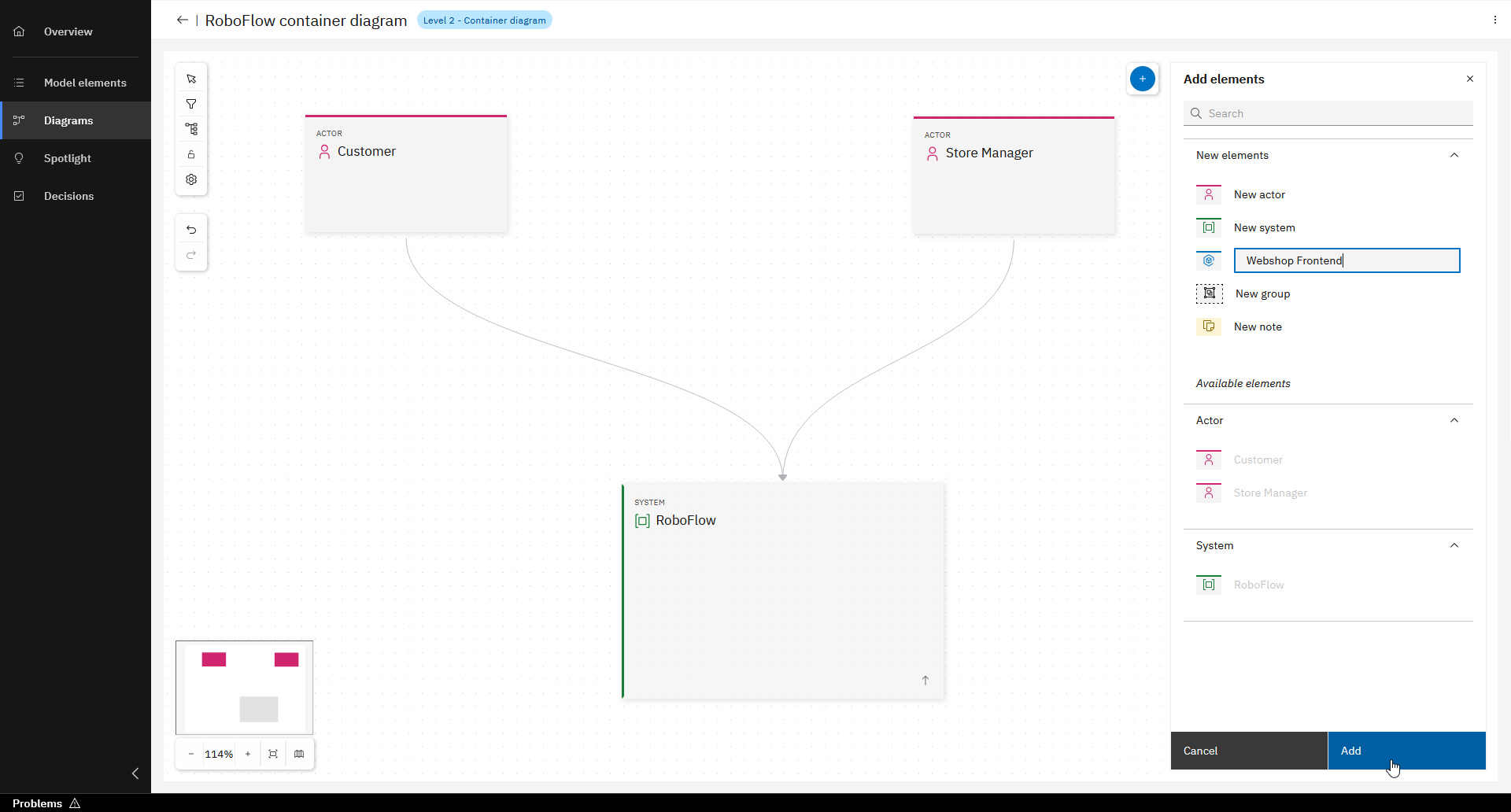Collapse the Actor section
The width and height of the screenshot is (1511, 812).
1454,420
